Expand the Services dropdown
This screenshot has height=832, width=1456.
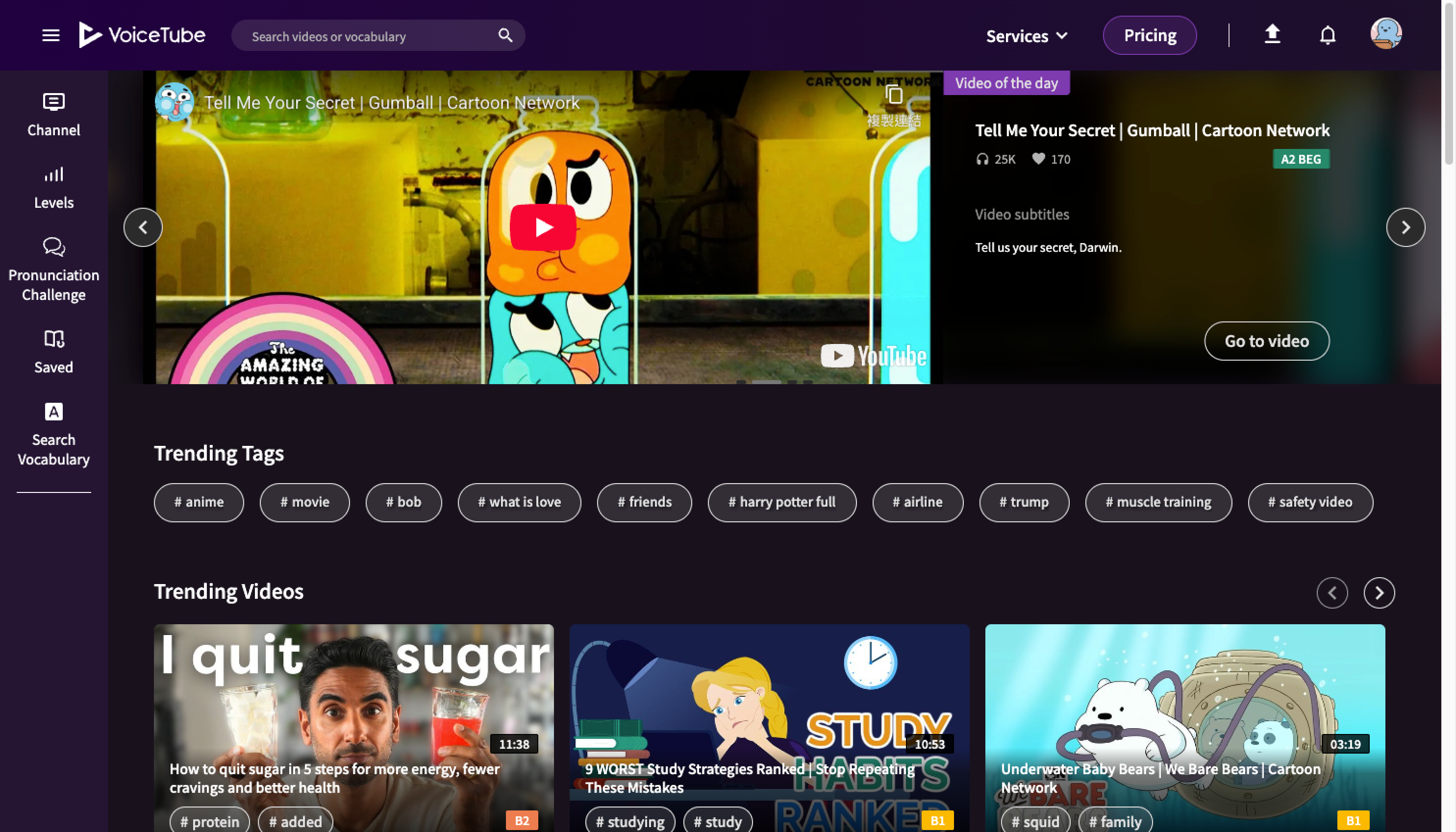(1027, 36)
